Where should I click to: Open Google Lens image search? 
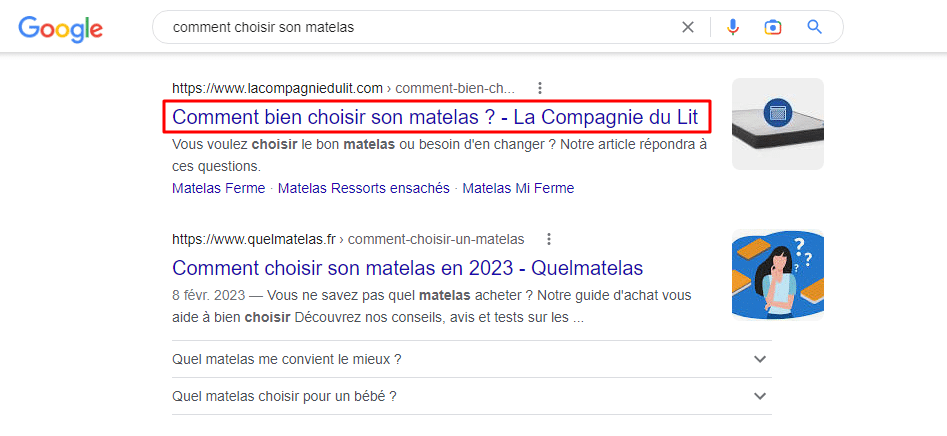[772, 27]
